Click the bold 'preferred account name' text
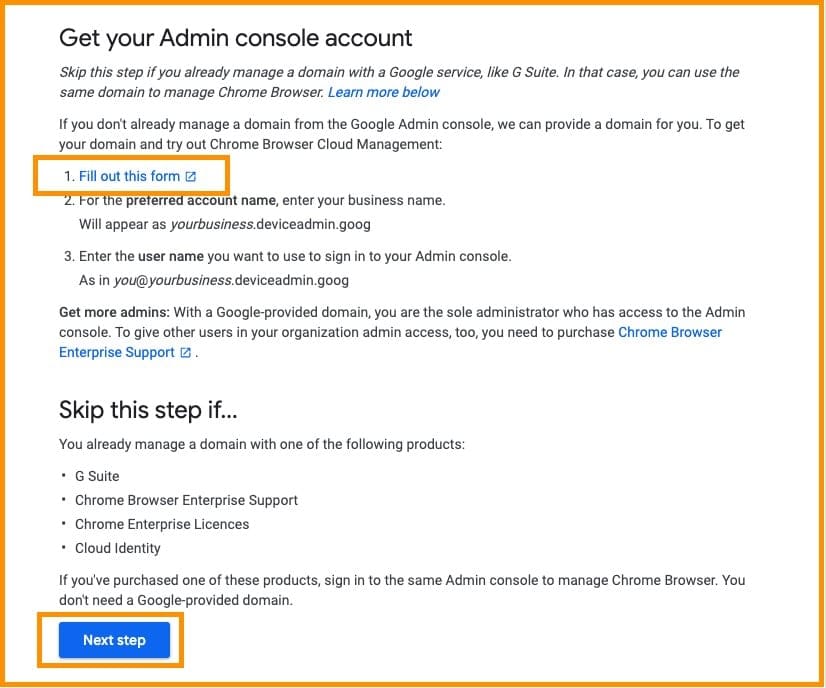The image size is (826, 688). (189, 200)
